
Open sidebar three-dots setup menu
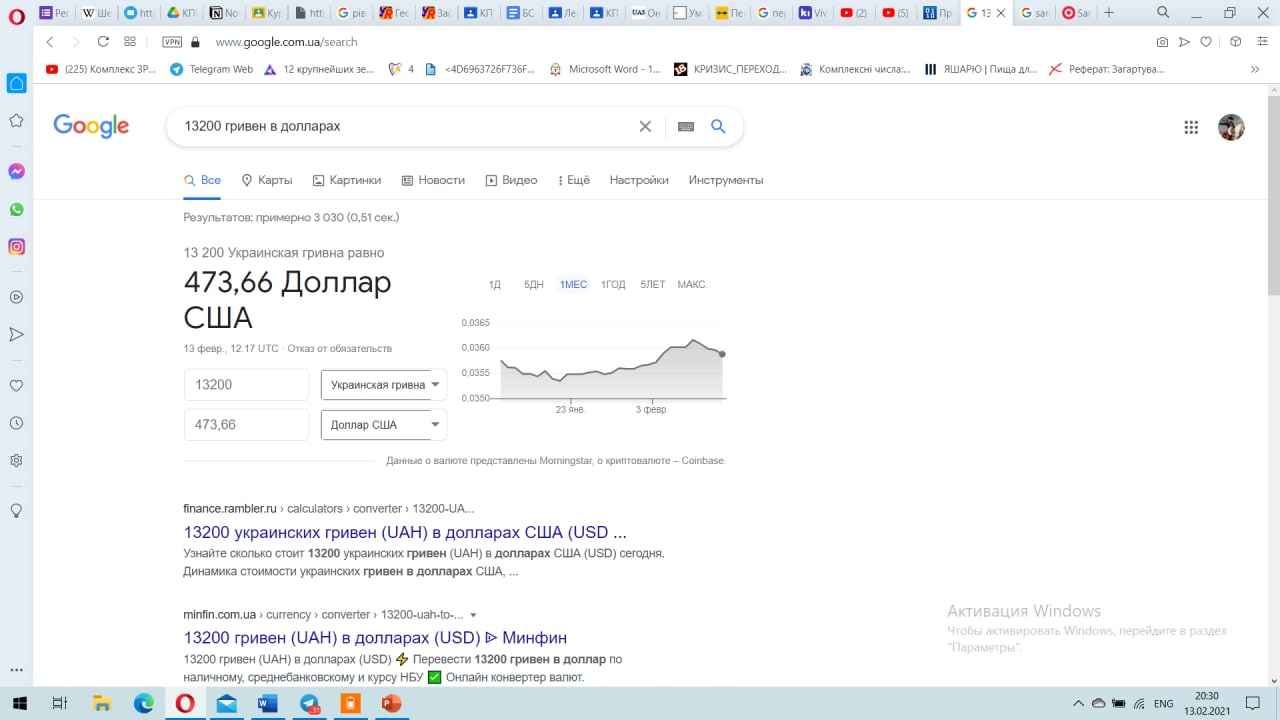tap(16, 670)
